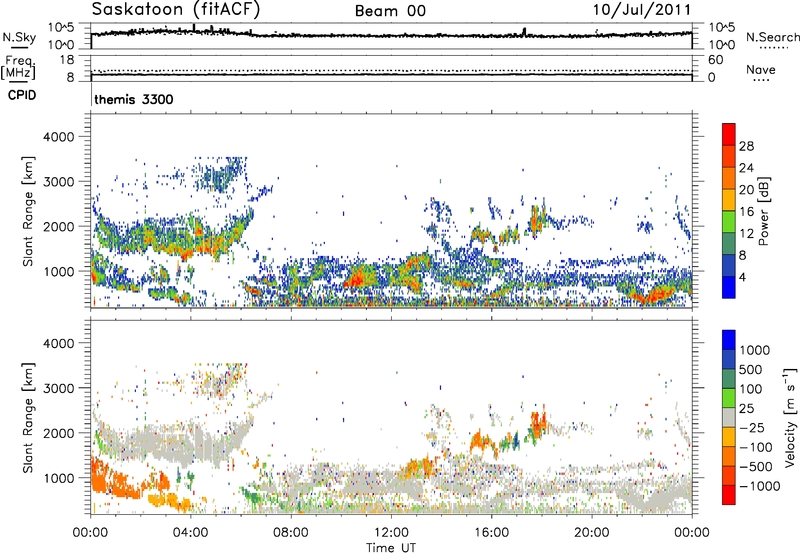Click the 500 tick on Velocity colorbar
Image resolution: width=800 pixels, height=554 pixels.
[753, 369]
